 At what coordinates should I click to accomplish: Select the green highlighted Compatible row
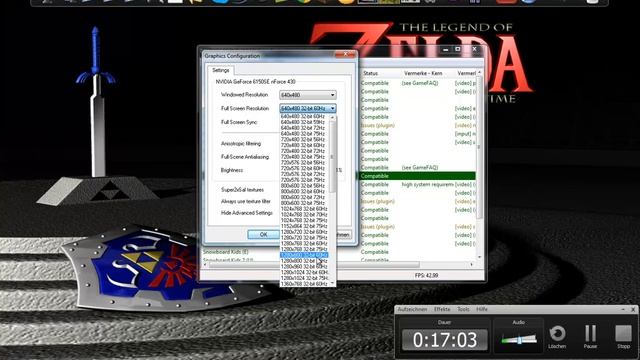[x=418, y=176]
